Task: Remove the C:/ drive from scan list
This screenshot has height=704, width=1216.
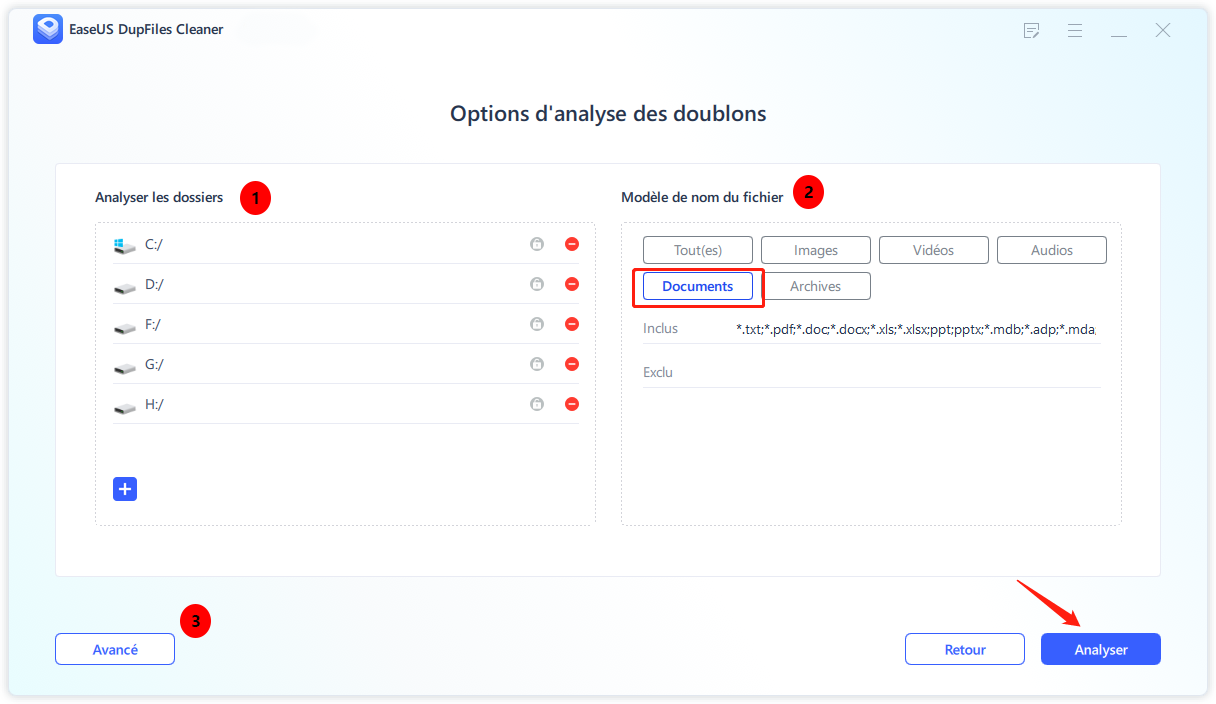Action: click(x=572, y=244)
